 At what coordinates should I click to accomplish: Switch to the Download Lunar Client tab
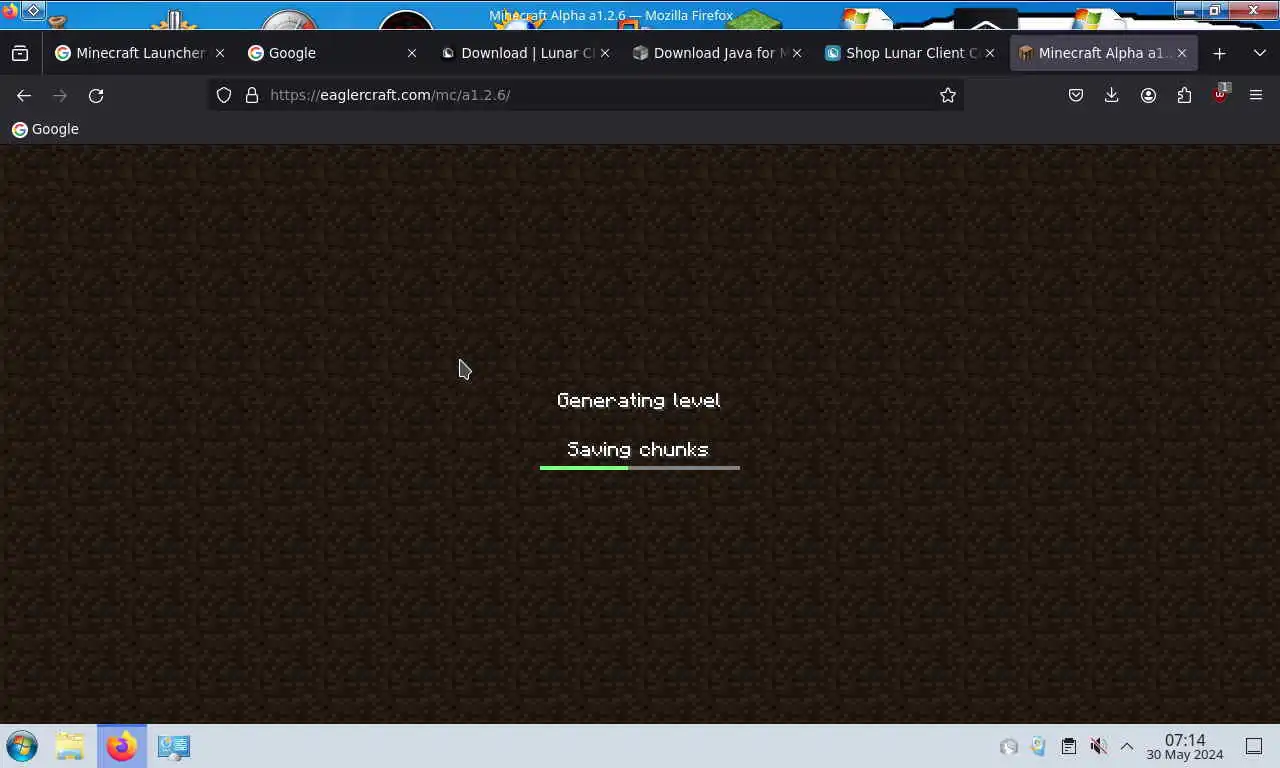click(524, 53)
